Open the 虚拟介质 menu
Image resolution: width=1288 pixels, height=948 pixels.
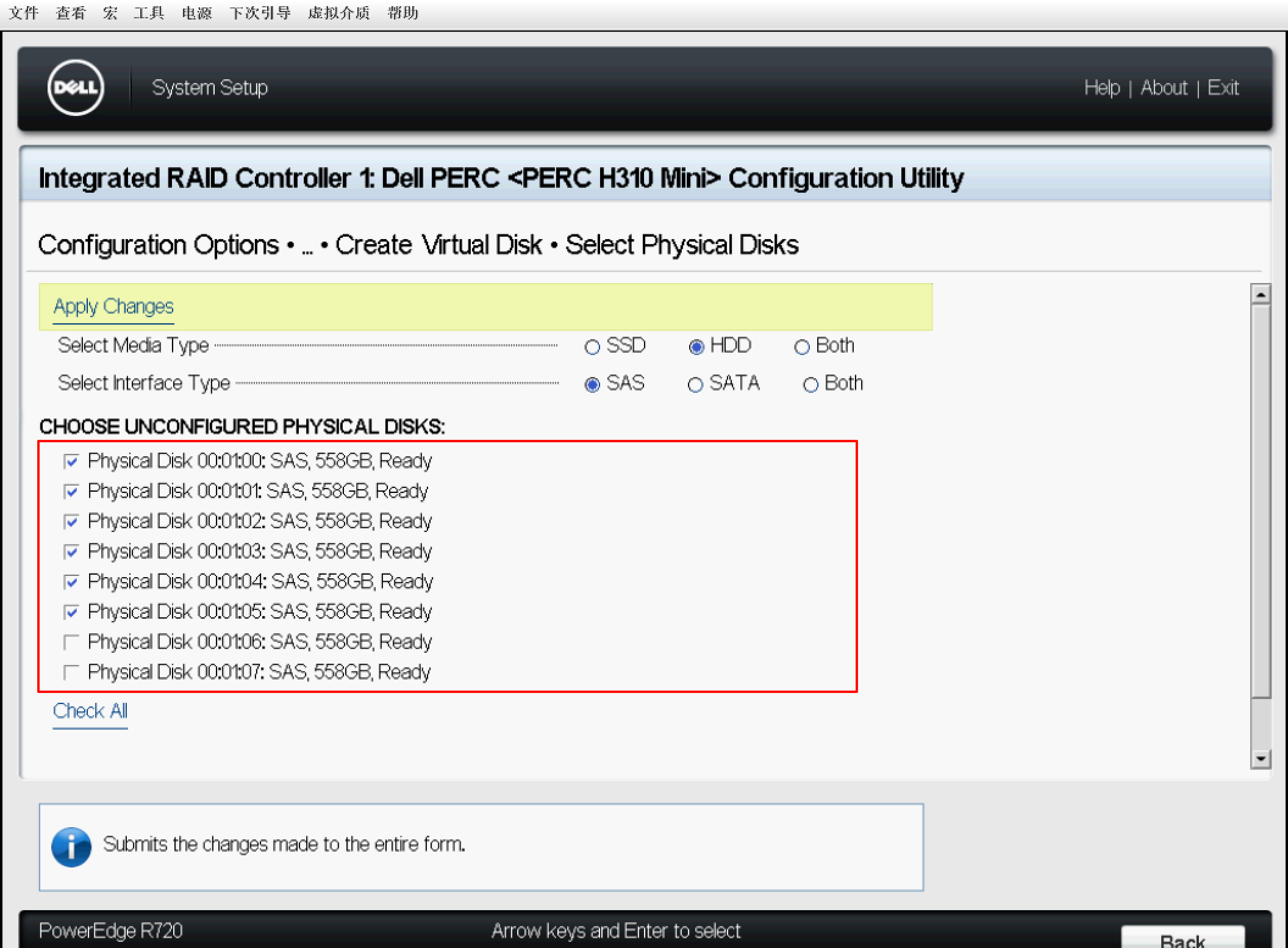click(339, 13)
